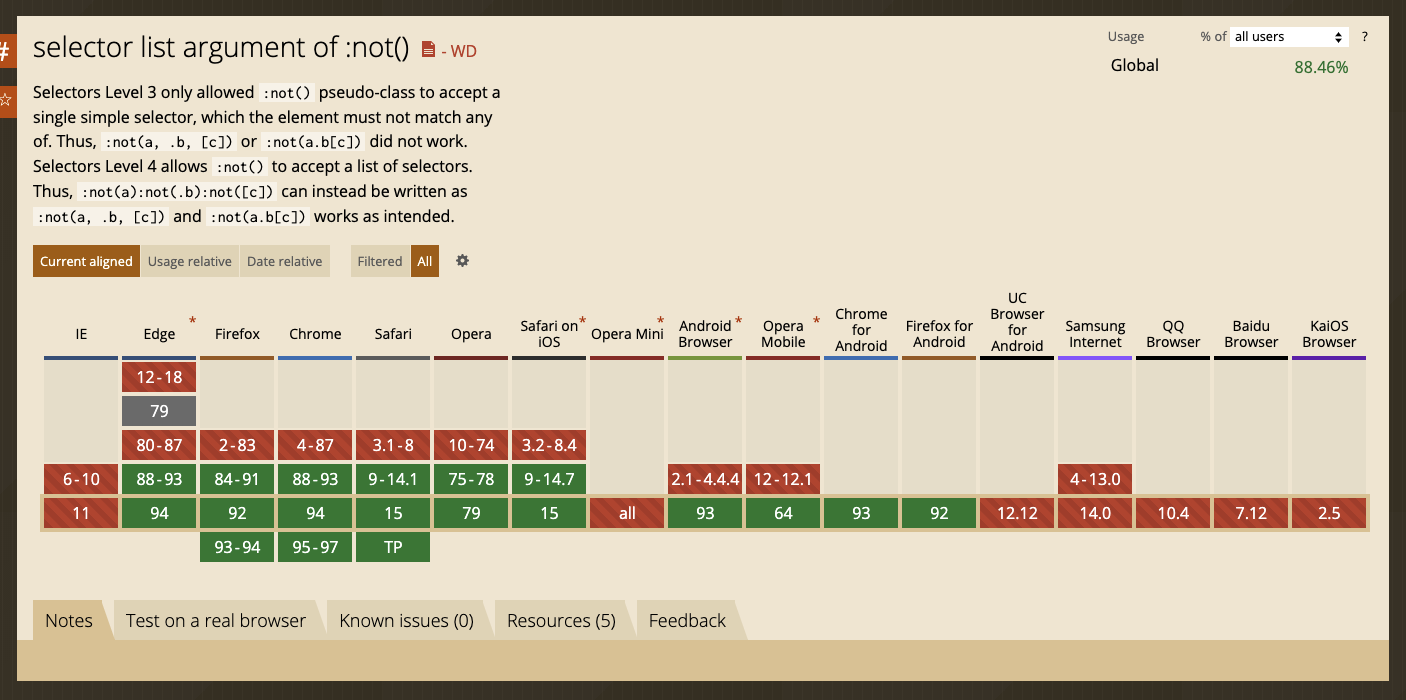The width and height of the screenshot is (1406, 700).
Task: Click Android Browser 2.1-4.4.4 cell
Action: tap(705, 479)
